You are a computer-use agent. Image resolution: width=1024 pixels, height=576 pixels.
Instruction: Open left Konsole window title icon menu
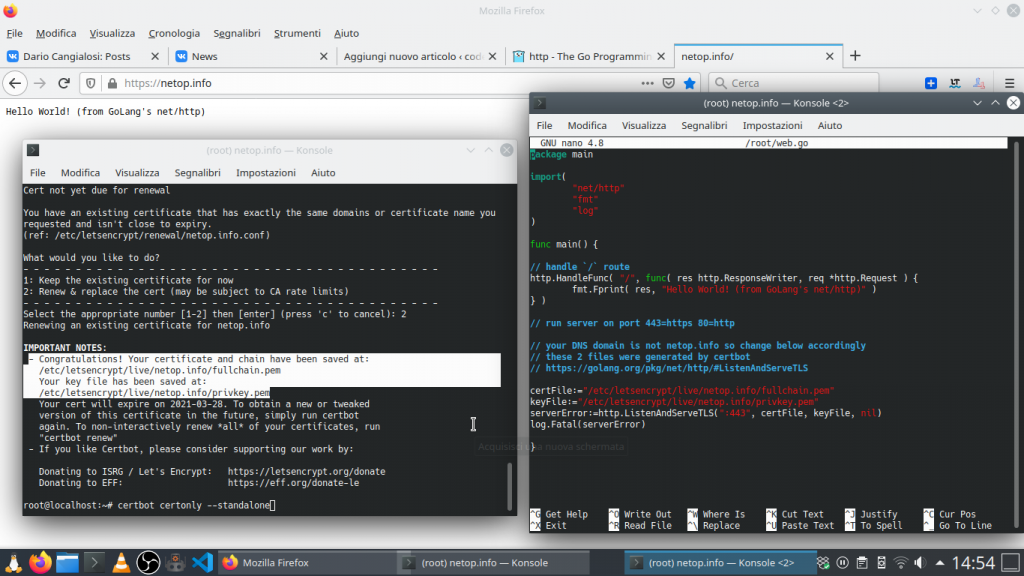click(x=33, y=150)
